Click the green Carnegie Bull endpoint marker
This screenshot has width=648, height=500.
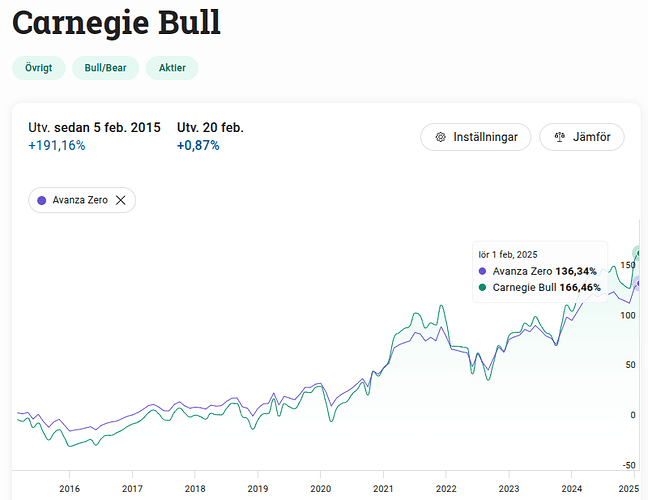639,253
